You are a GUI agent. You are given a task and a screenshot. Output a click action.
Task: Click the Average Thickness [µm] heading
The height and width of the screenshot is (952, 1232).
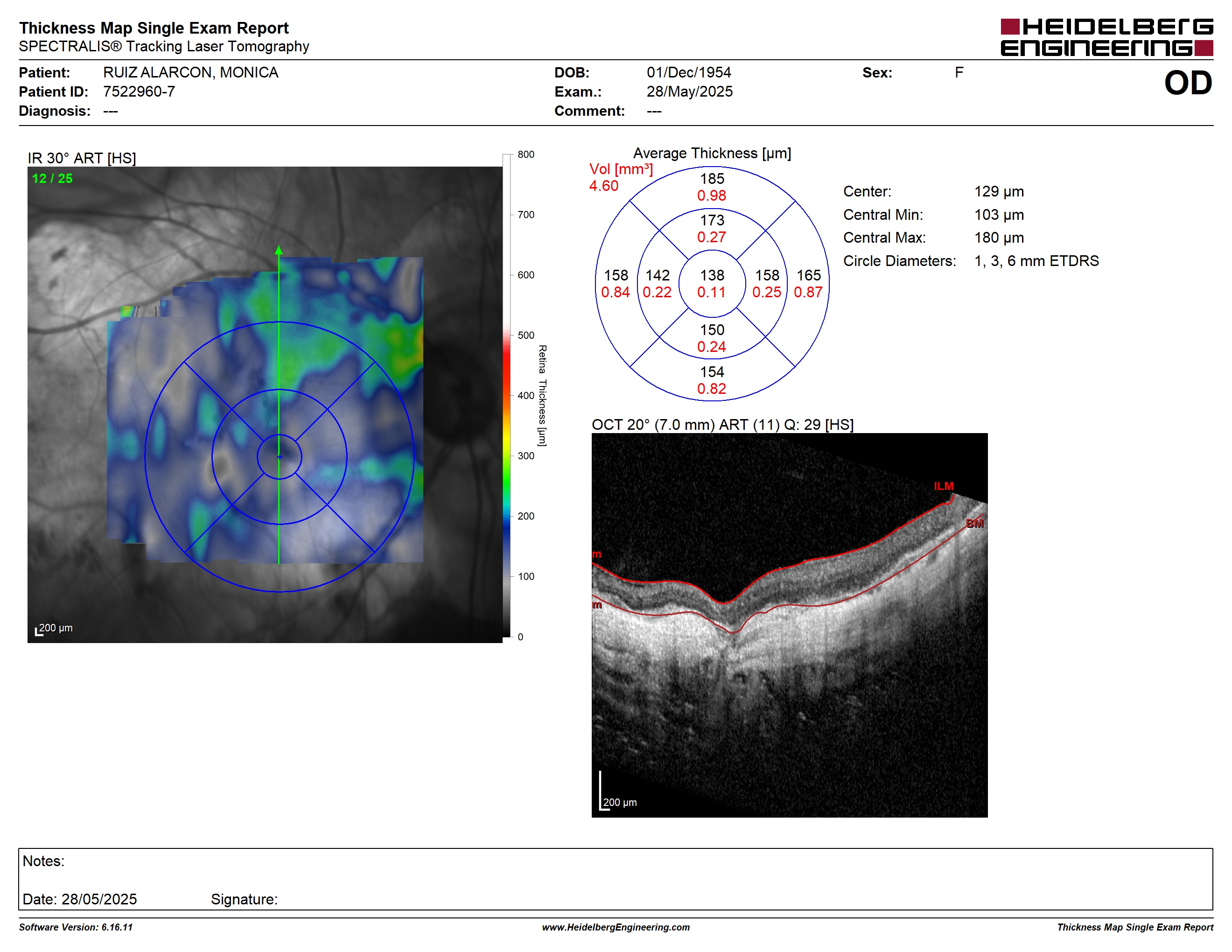712,154
